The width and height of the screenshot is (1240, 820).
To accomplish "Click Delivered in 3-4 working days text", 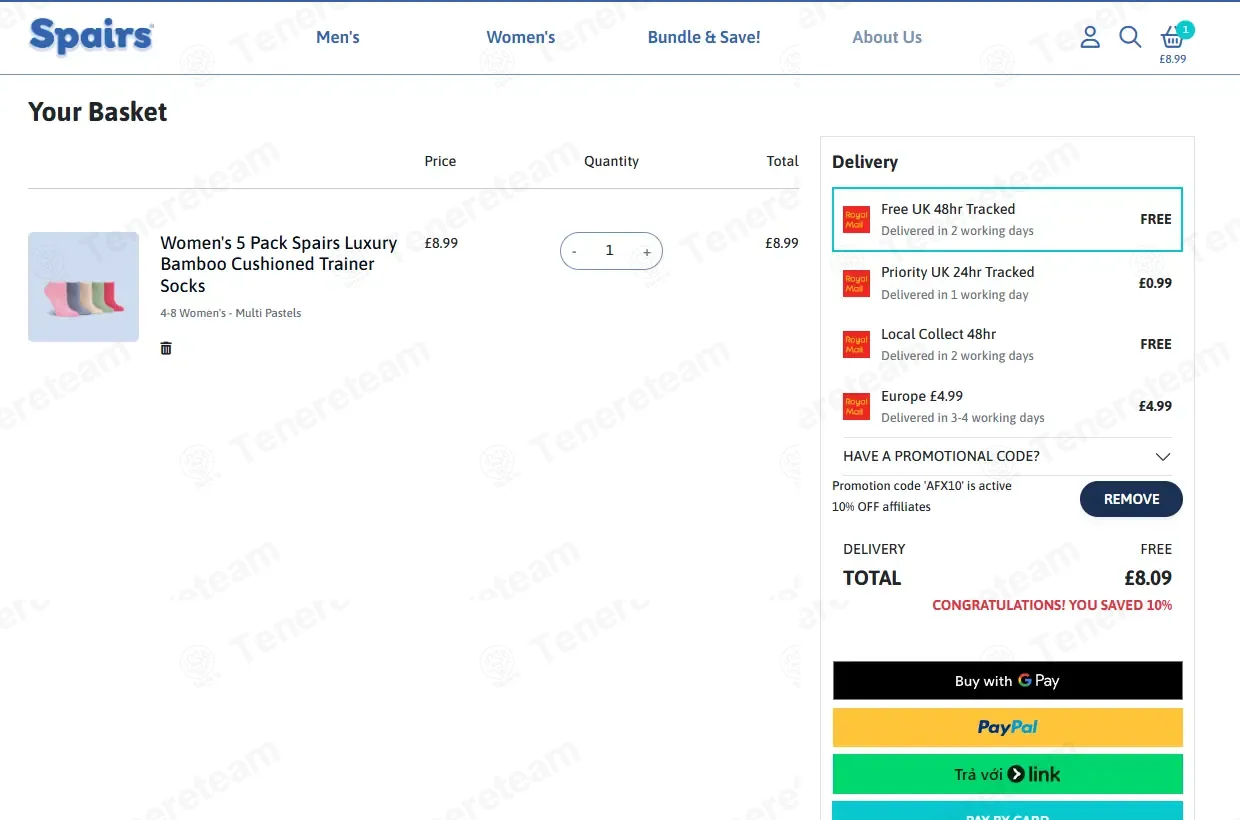I will (x=963, y=418).
